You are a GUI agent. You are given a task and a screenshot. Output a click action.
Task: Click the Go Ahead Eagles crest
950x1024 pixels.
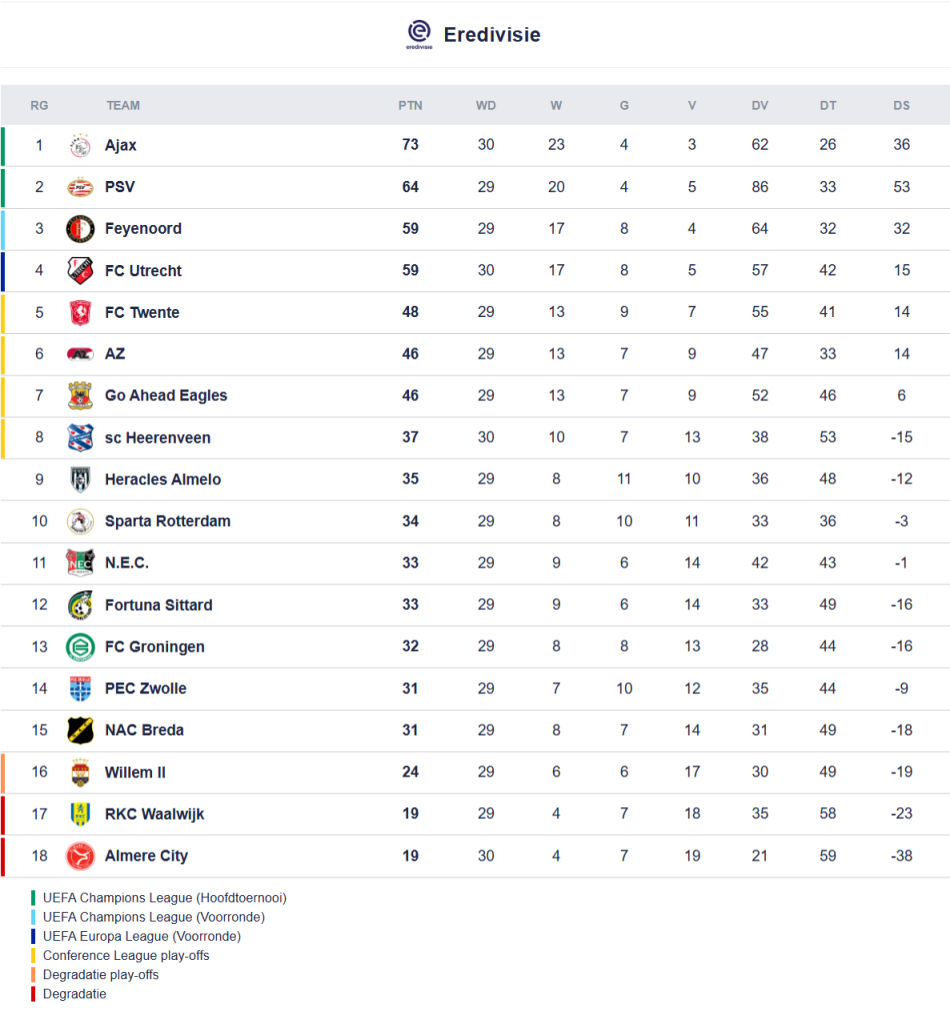(x=80, y=396)
